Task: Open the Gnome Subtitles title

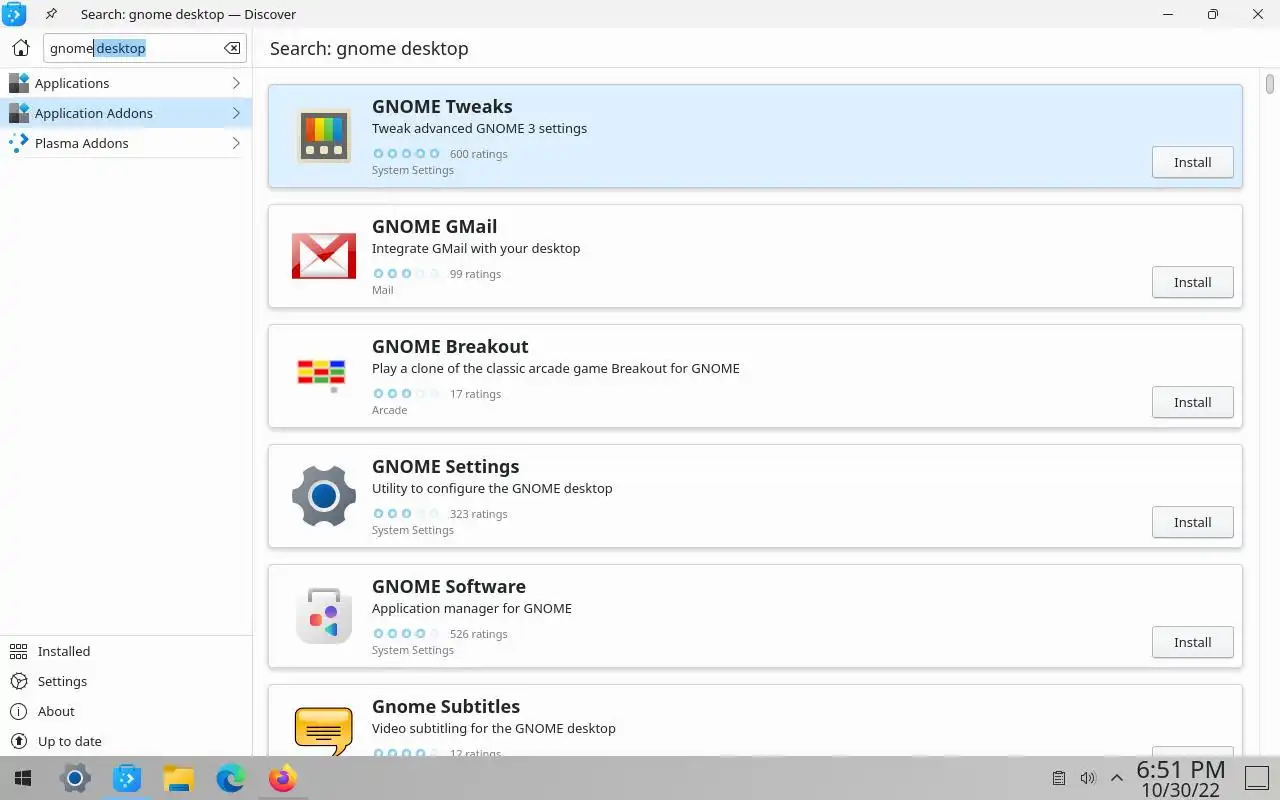Action: point(446,706)
